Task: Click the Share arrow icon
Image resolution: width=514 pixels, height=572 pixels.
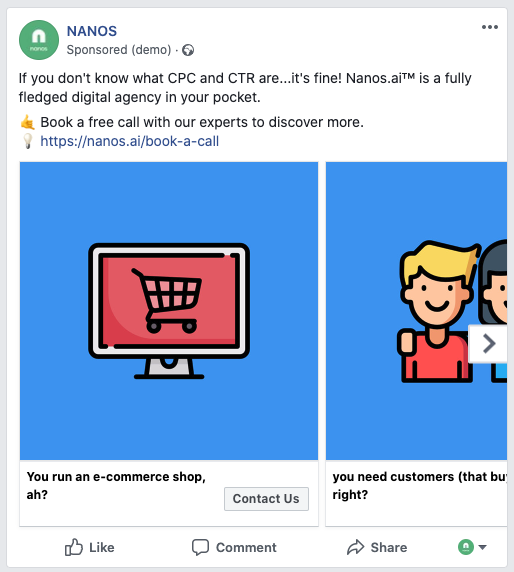Action: tap(355, 547)
